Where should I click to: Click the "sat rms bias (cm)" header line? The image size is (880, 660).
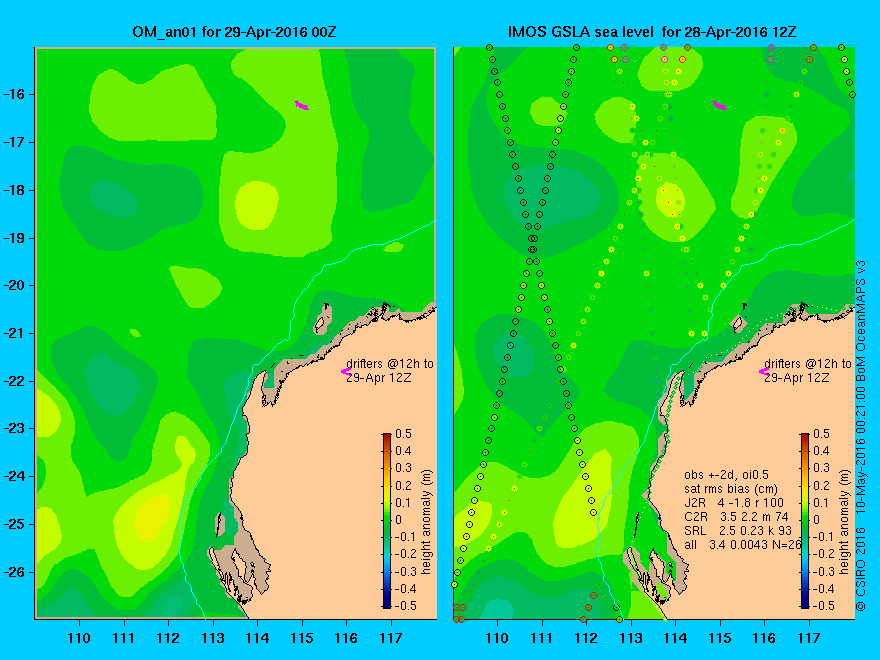(731, 489)
